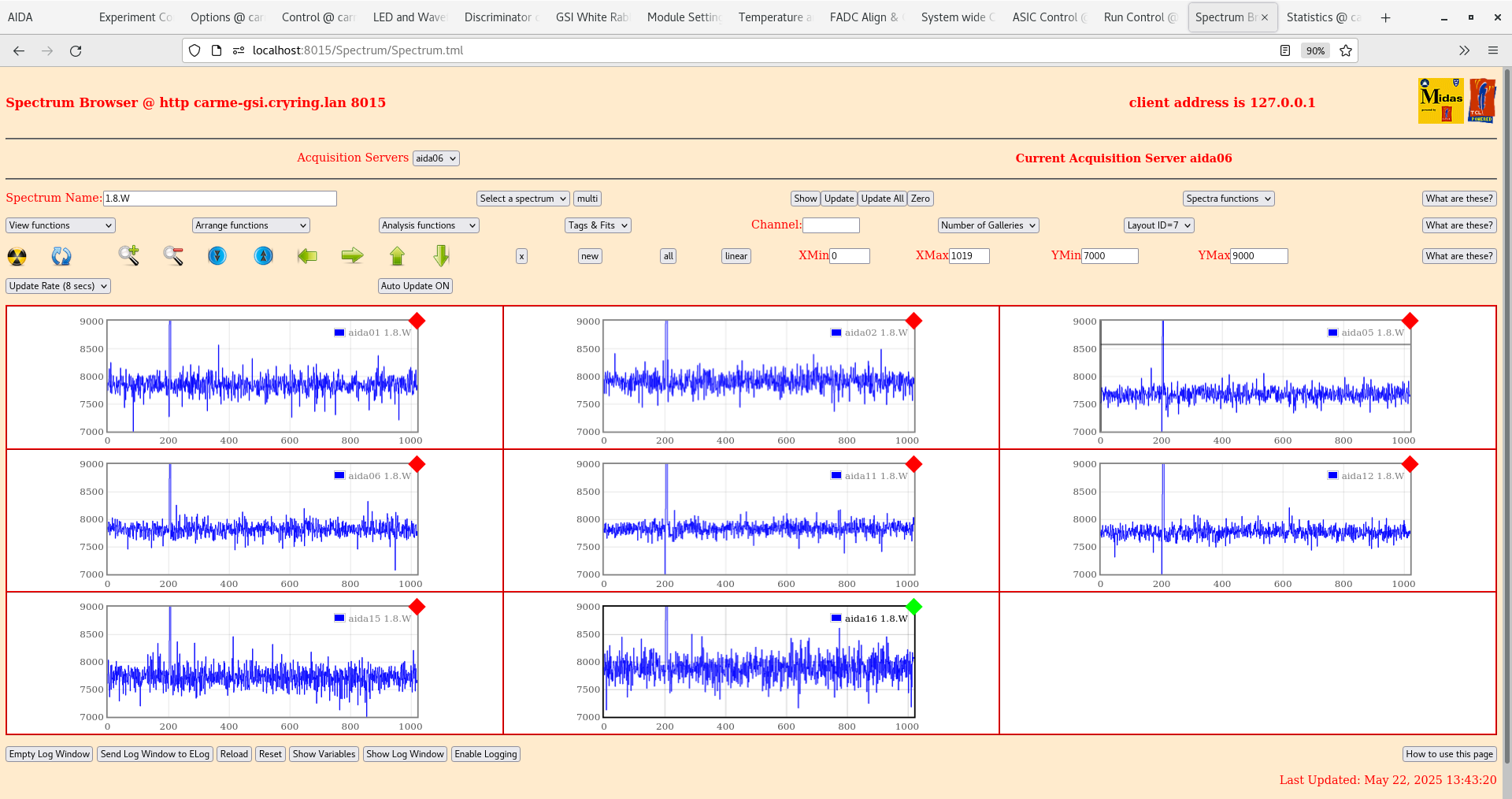
Task: Click the green right-arrow navigation icon
Action: click(352, 255)
